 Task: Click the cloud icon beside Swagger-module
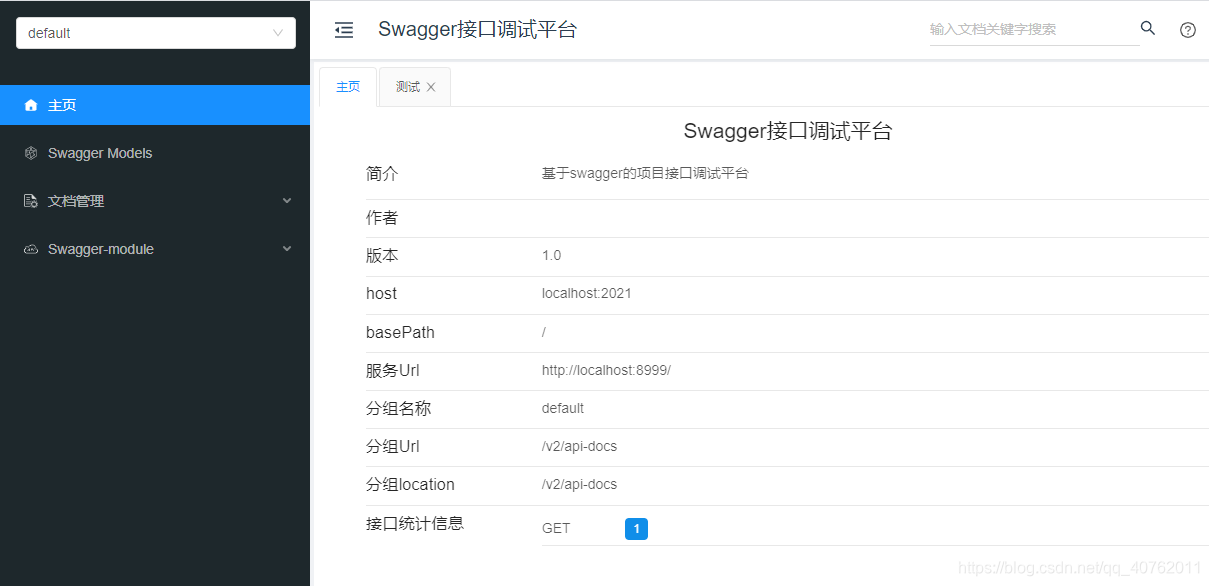(x=29, y=248)
